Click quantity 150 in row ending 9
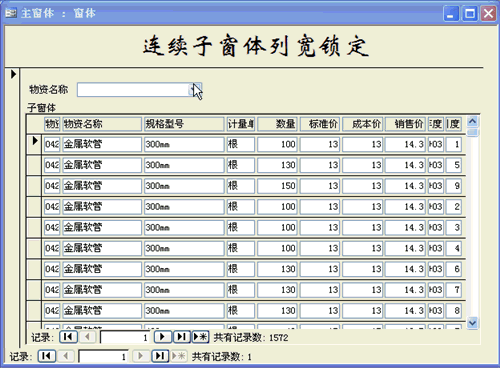500x368 pixels. coord(277,186)
